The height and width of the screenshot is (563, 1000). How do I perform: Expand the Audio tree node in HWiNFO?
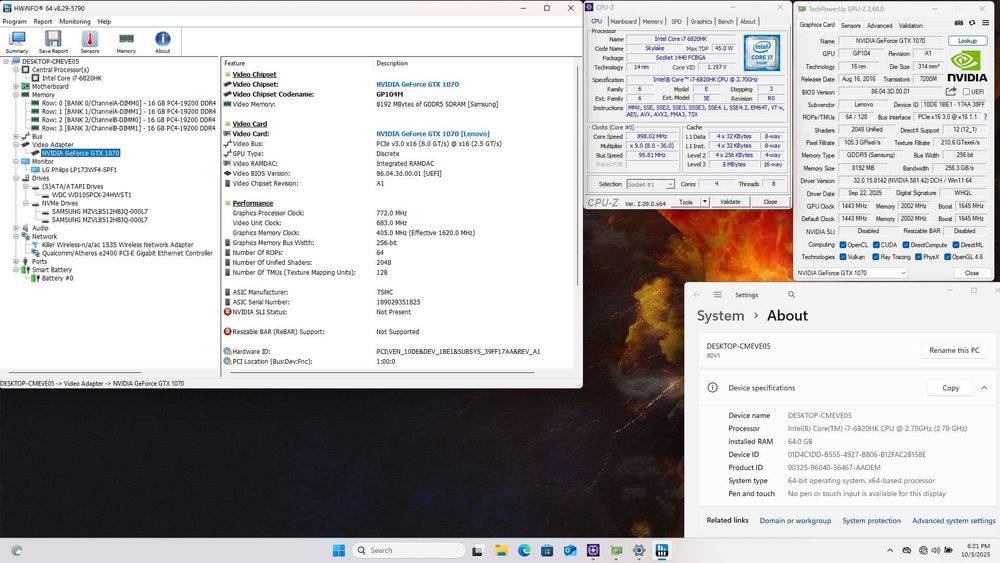pos(17,228)
